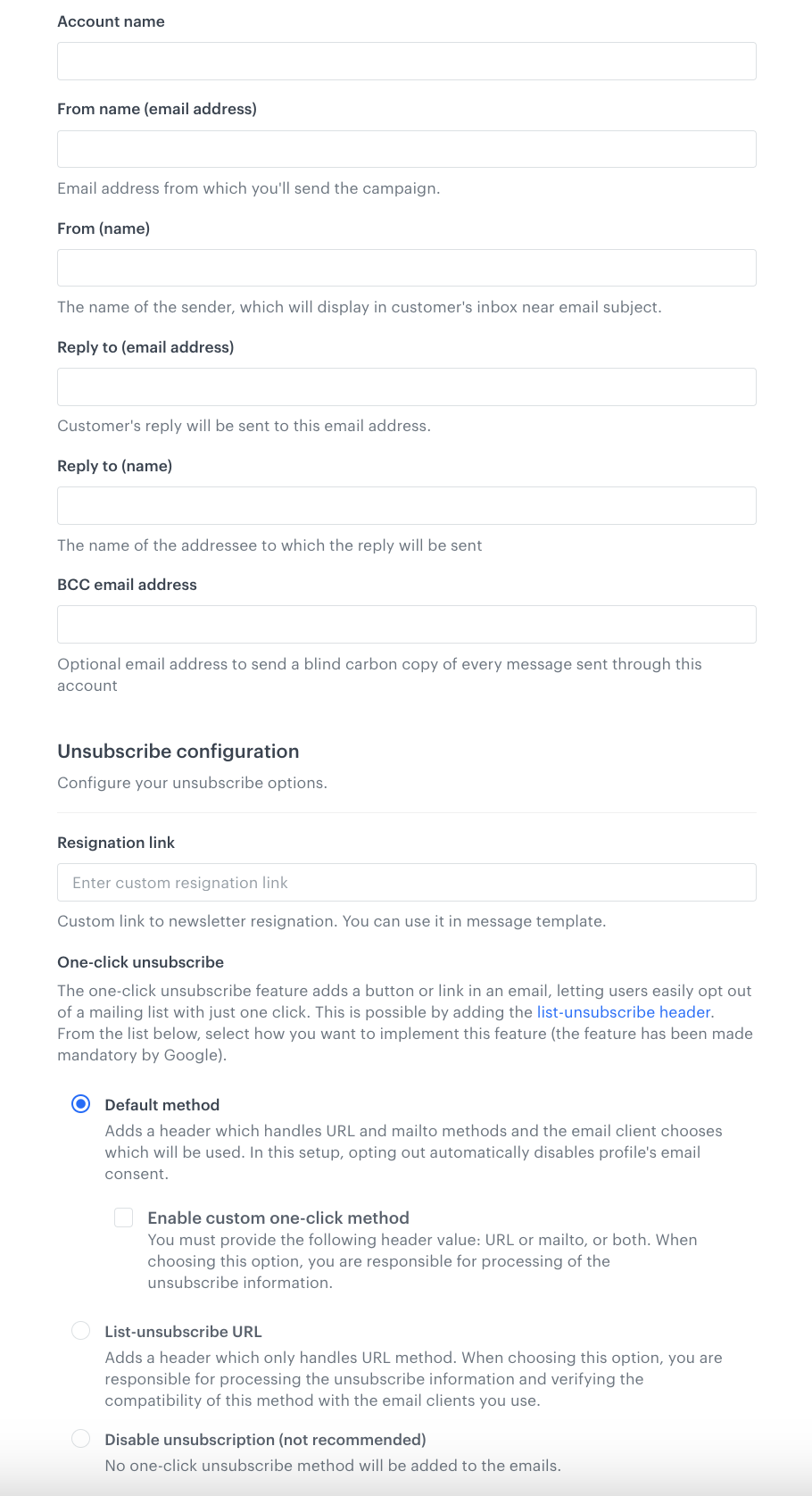Click the List-unsubscribe URL label text

pyautogui.click(x=183, y=1331)
